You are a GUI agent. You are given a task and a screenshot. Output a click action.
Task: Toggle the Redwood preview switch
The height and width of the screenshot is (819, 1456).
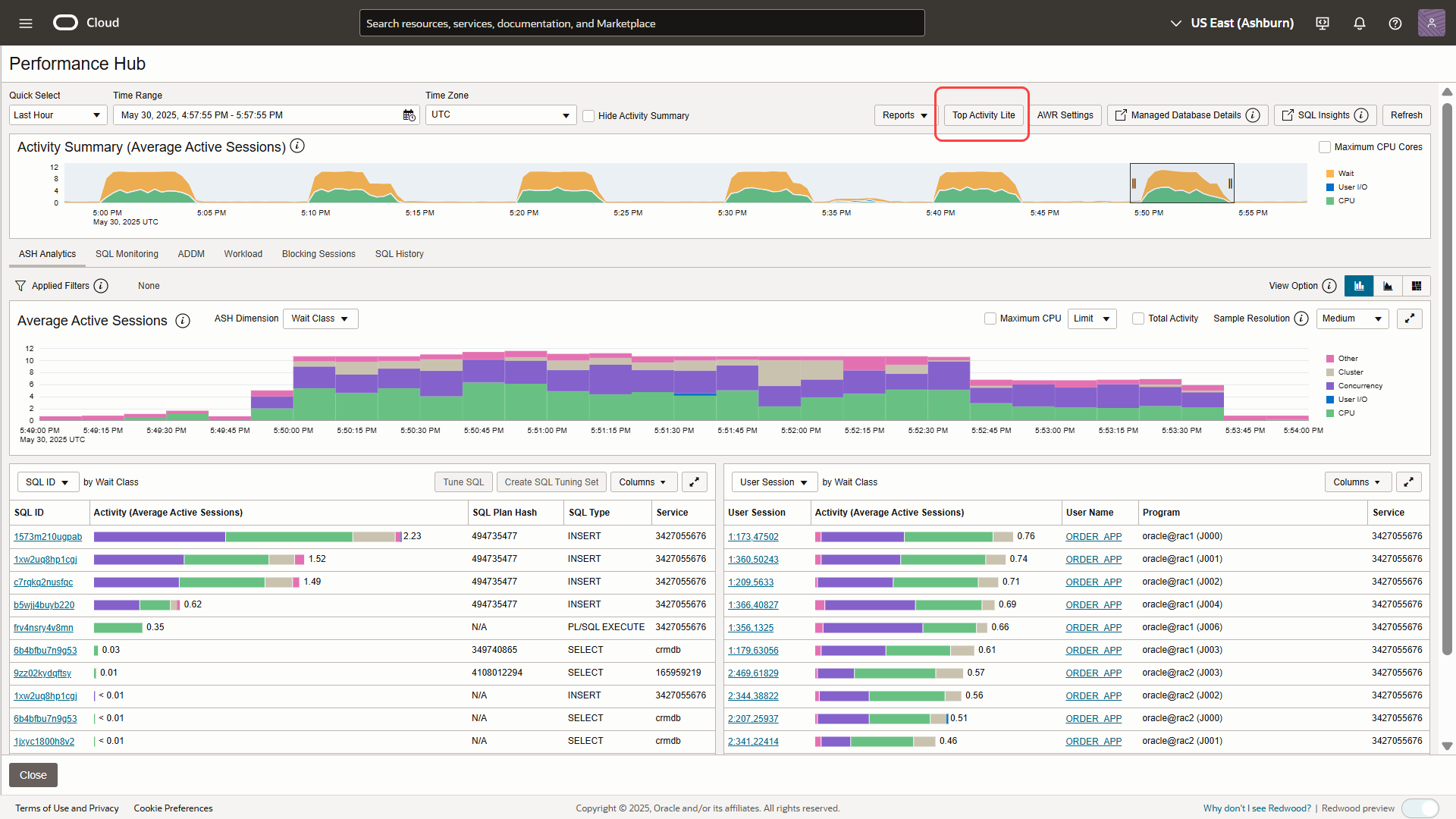point(1420,808)
